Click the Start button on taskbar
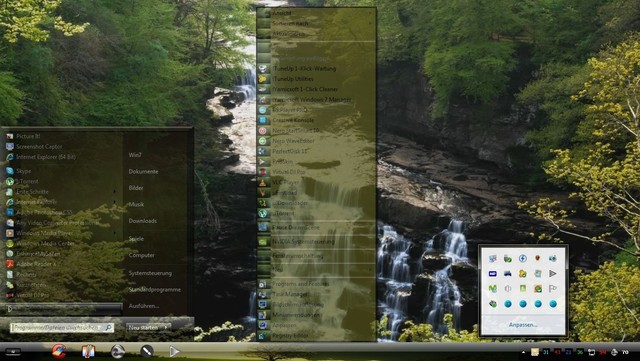 click(x=13, y=352)
